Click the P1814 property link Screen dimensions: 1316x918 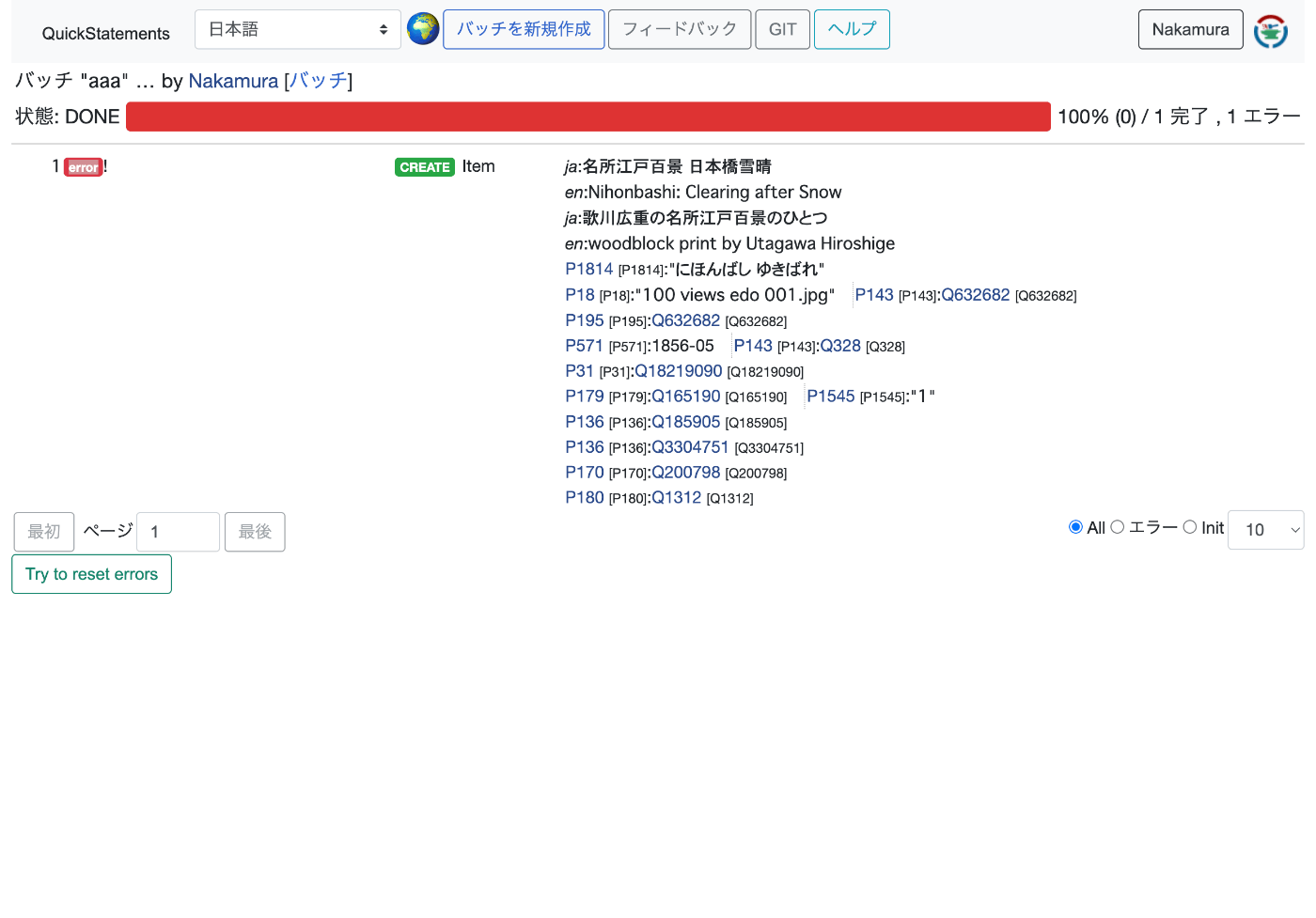[588, 269]
